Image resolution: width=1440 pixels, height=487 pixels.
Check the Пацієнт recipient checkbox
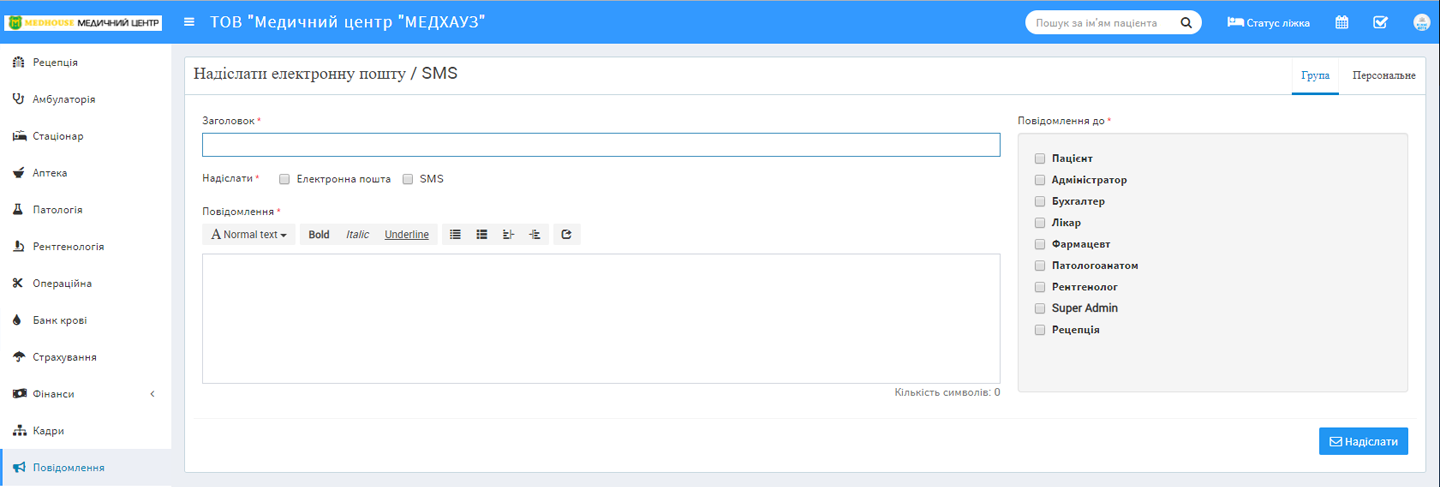1040,159
